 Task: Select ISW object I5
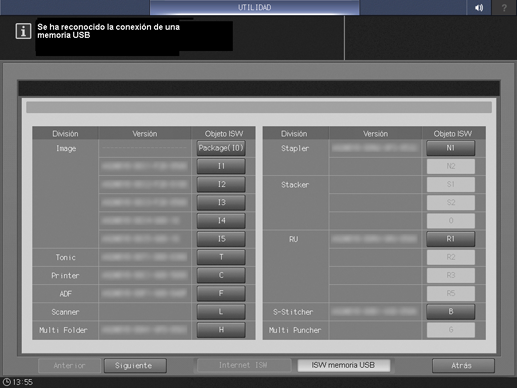click(x=221, y=239)
